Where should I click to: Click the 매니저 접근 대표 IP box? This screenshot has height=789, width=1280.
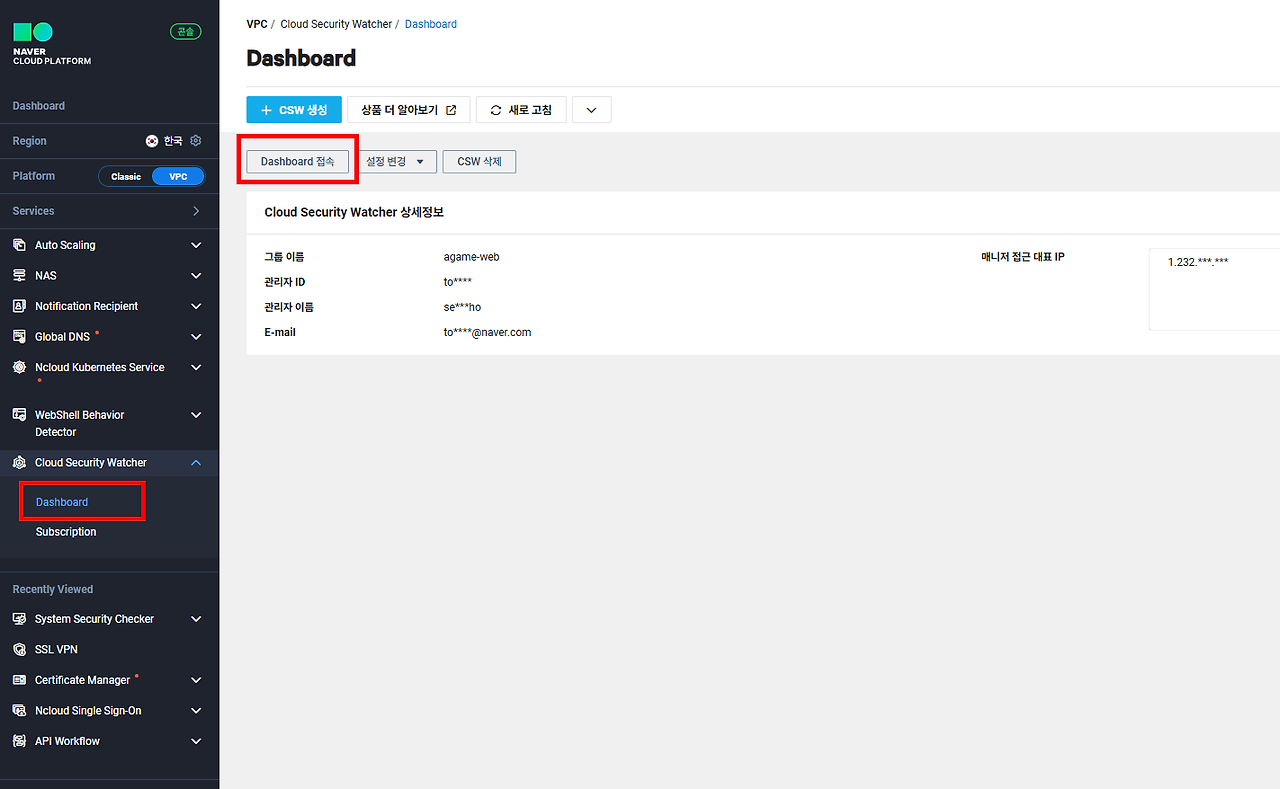coord(1214,289)
